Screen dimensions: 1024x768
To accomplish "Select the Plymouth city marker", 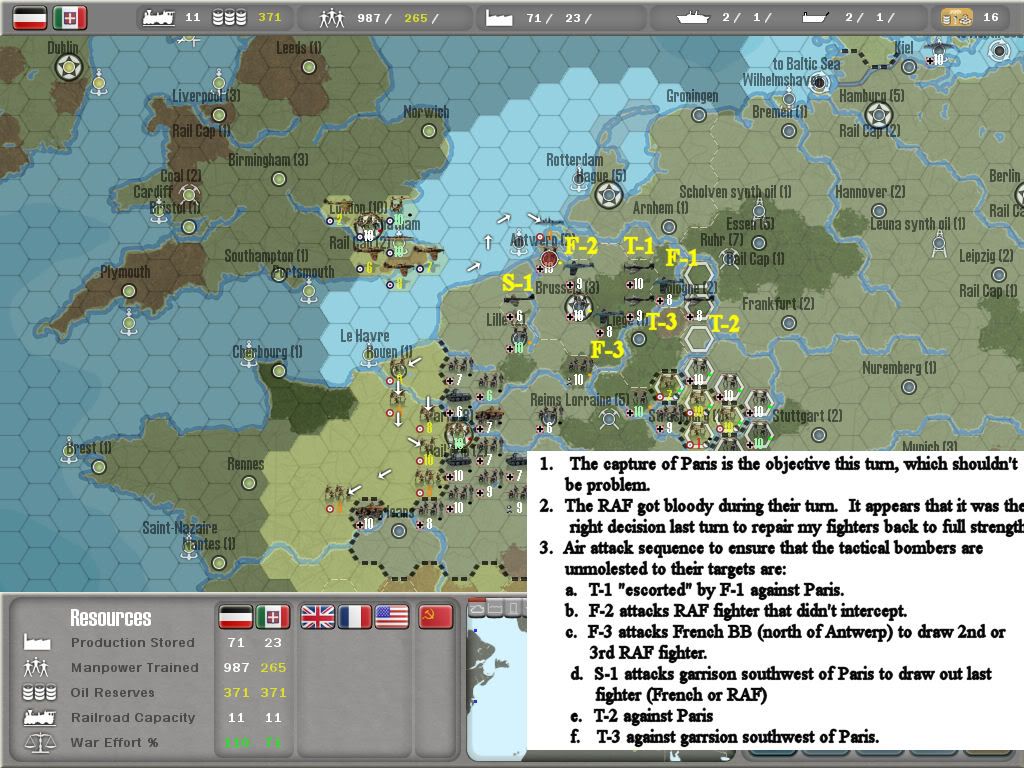I will (129, 291).
